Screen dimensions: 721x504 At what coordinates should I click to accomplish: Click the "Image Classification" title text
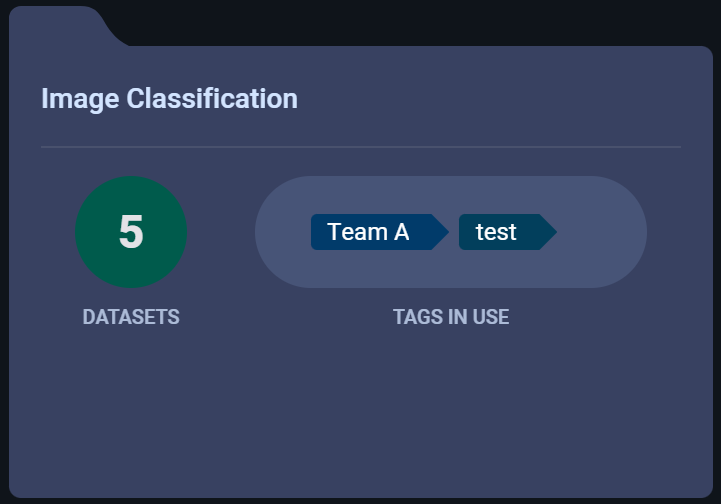pos(169,99)
